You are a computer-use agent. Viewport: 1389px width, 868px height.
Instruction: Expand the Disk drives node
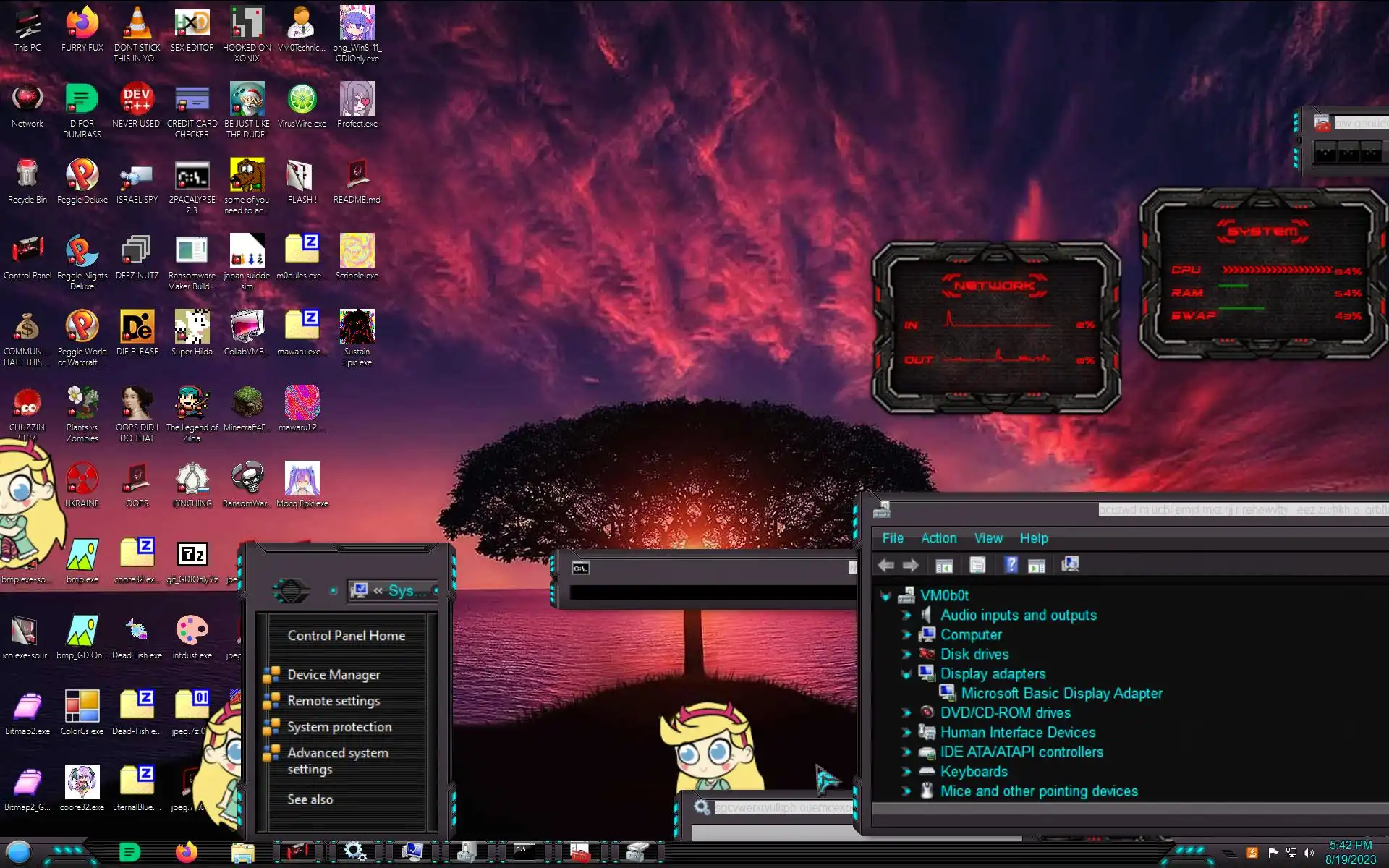click(x=906, y=654)
